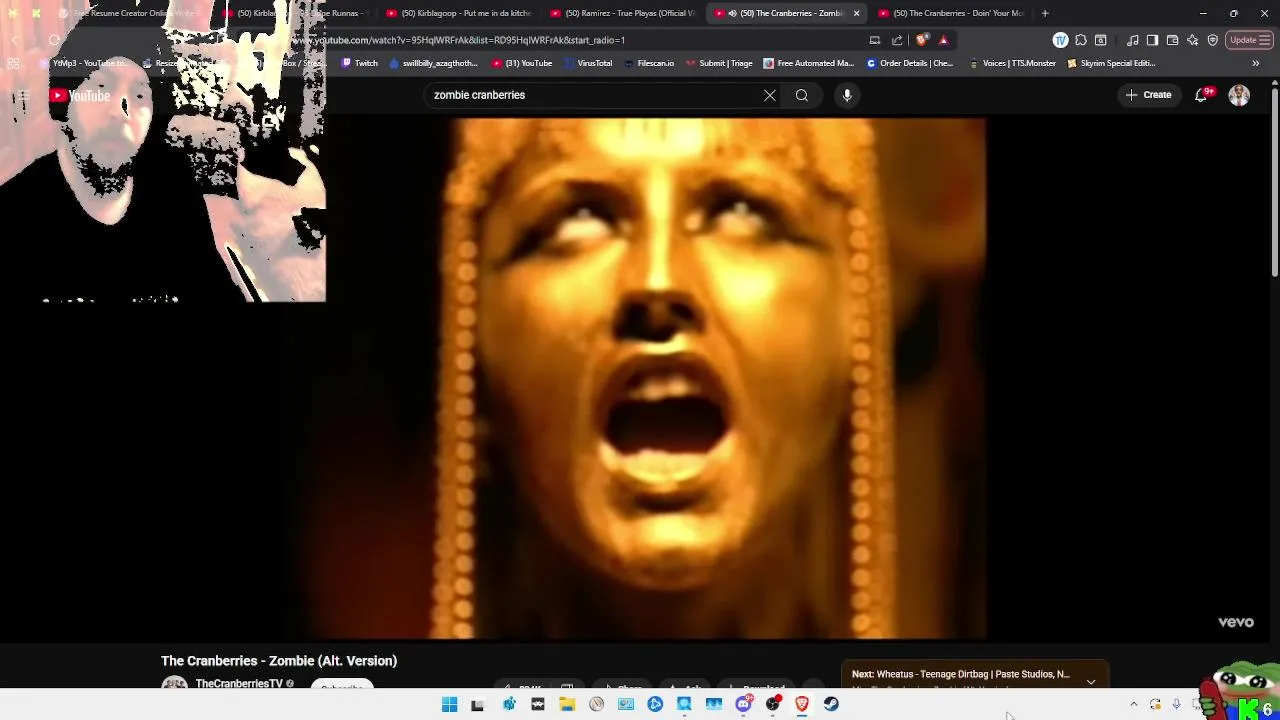Open the TV extension icon in toolbar
This screenshot has width=1280, height=720.
[1060, 40]
